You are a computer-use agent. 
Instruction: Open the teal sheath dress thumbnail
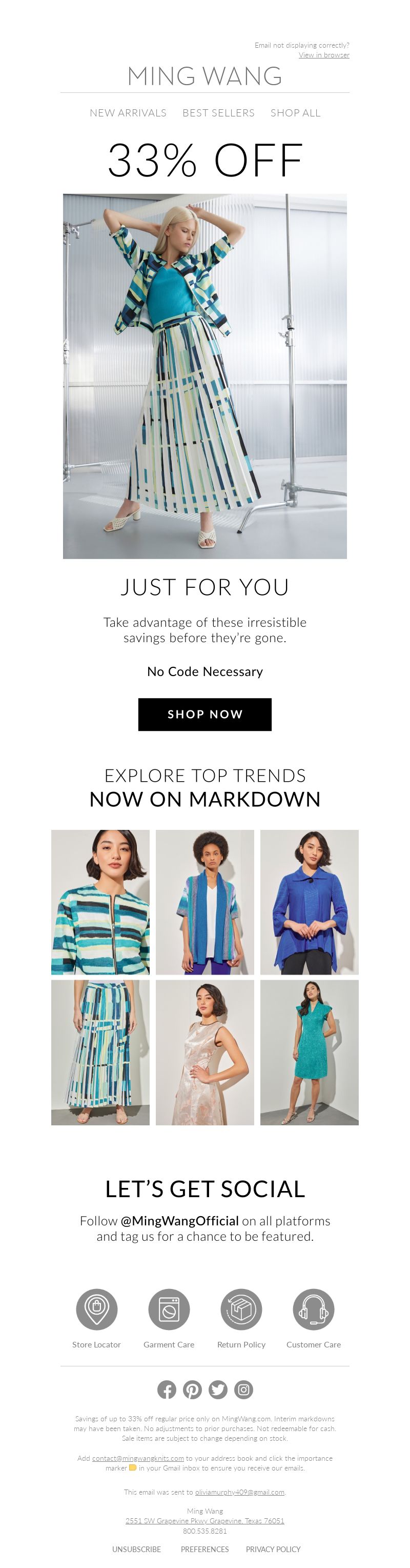(x=310, y=1052)
